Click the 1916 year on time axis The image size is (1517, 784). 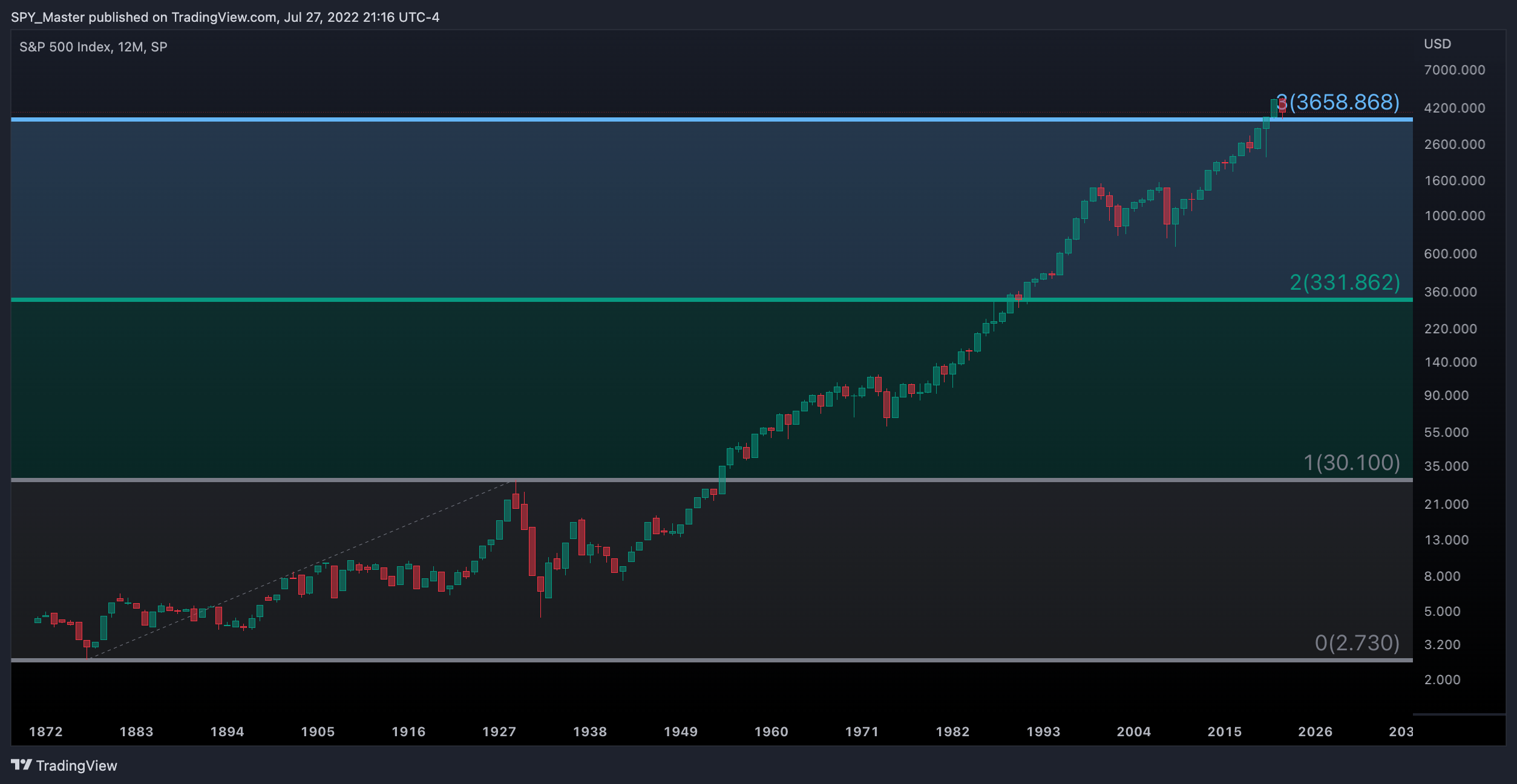409,732
